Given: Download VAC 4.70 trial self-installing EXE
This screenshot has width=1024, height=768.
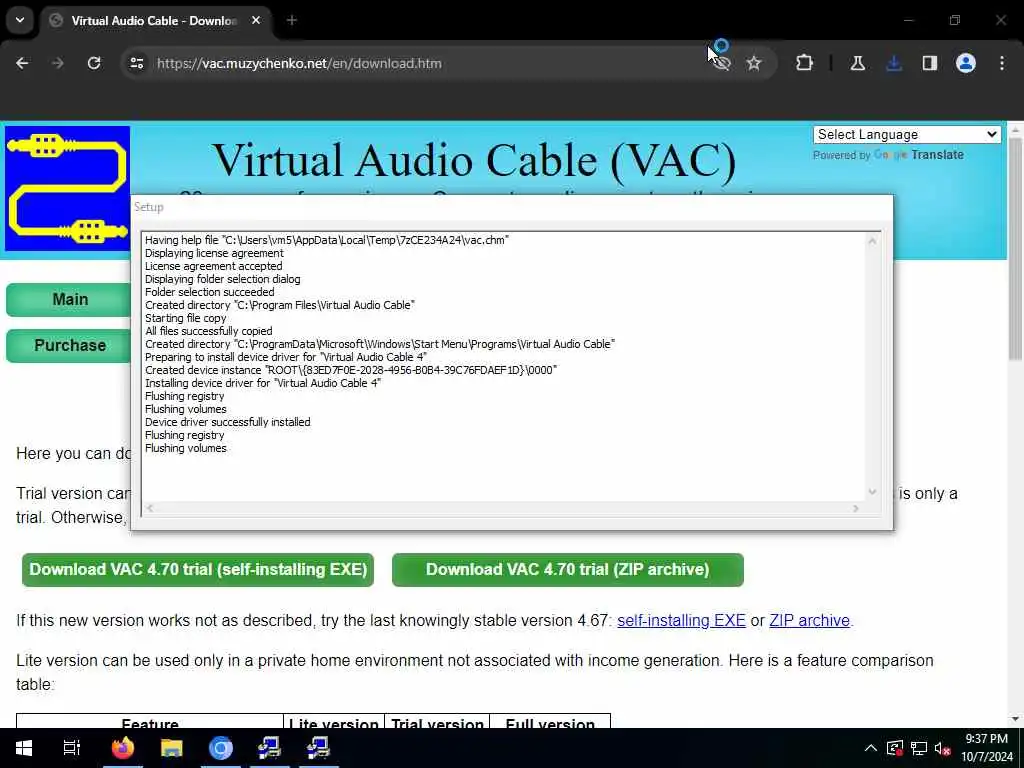Looking at the screenshot, I should coord(198,569).
